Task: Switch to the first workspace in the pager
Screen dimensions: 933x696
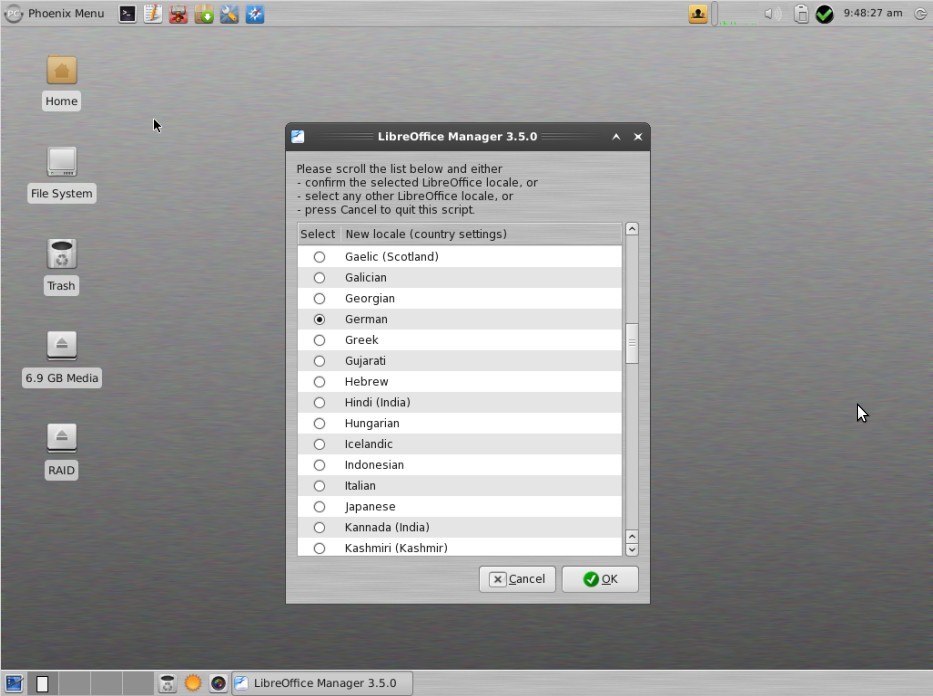Action: 42,684
